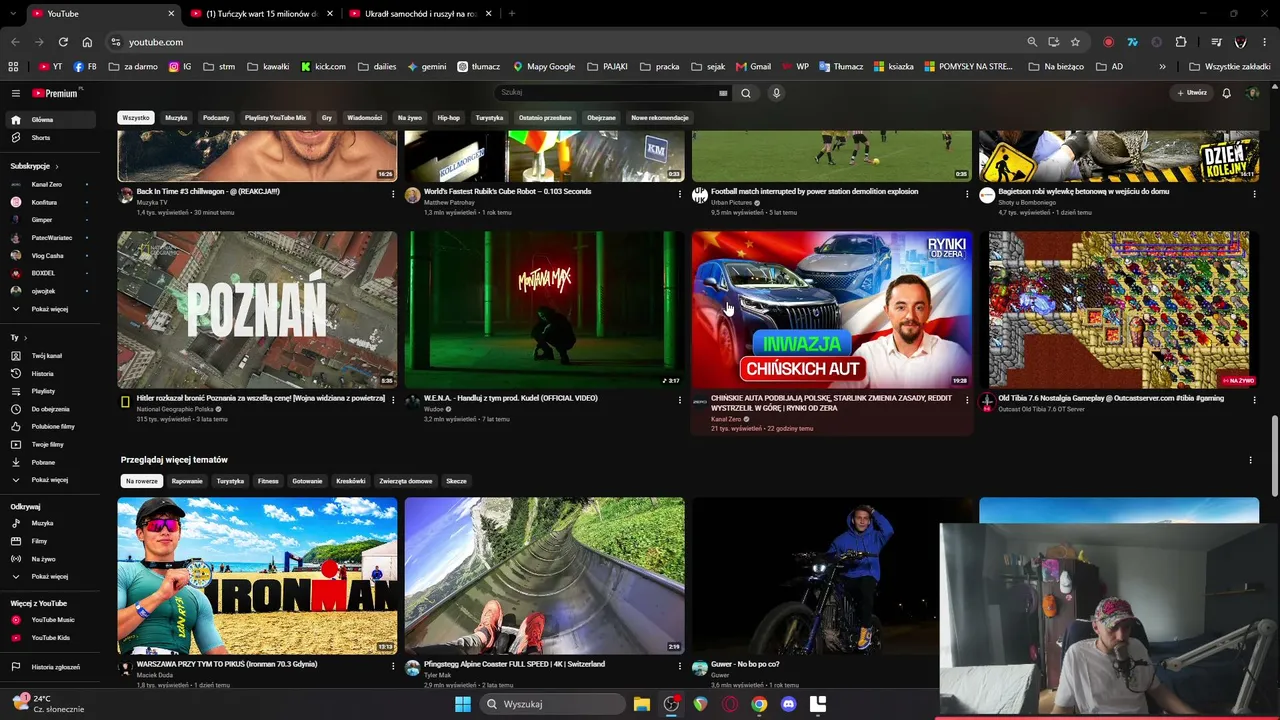
Task: Open File Explorer from the taskbar
Action: (642, 704)
